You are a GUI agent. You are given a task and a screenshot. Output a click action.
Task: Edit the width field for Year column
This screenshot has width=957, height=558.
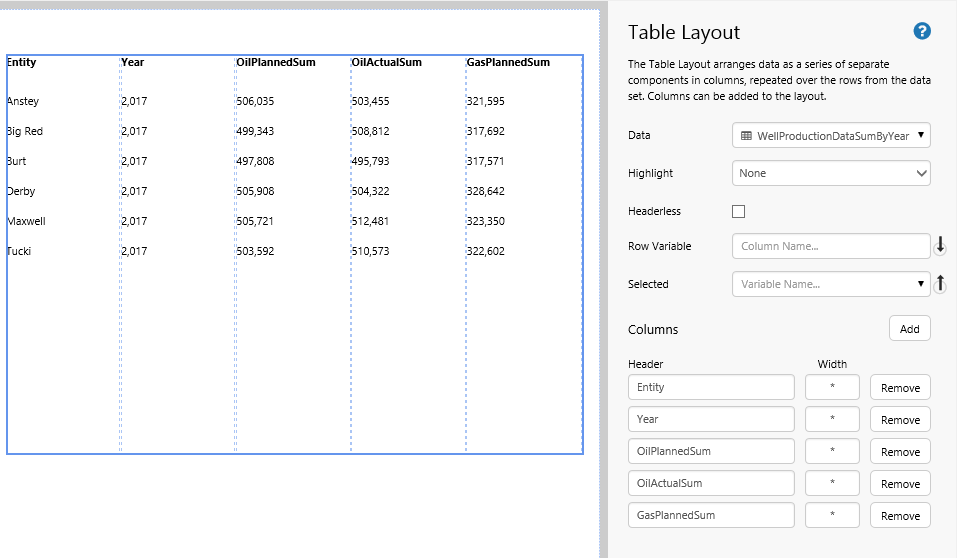pyautogui.click(x=832, y=419)
